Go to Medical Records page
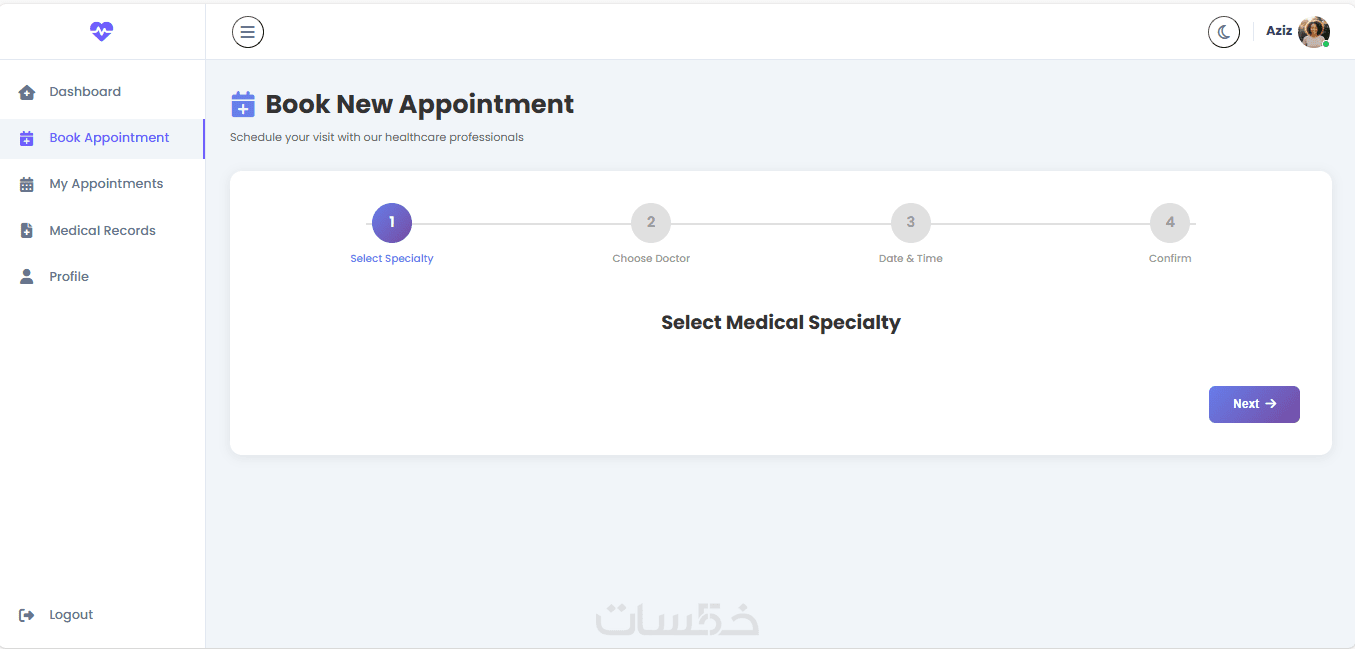The width and height of the screenshot is (1355, 649). click(102, 231)
